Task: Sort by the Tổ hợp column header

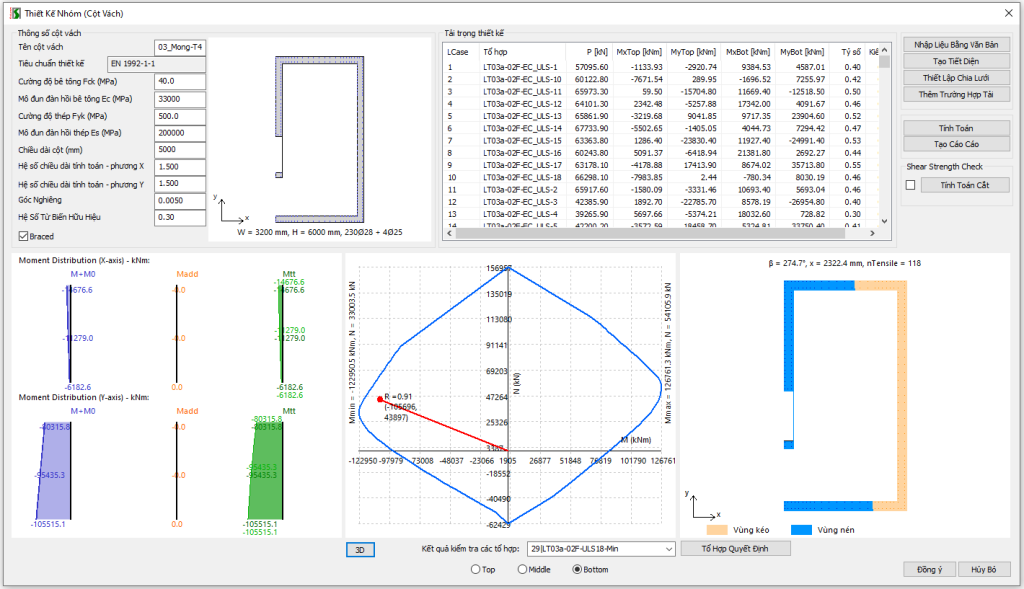Action: 520,51
